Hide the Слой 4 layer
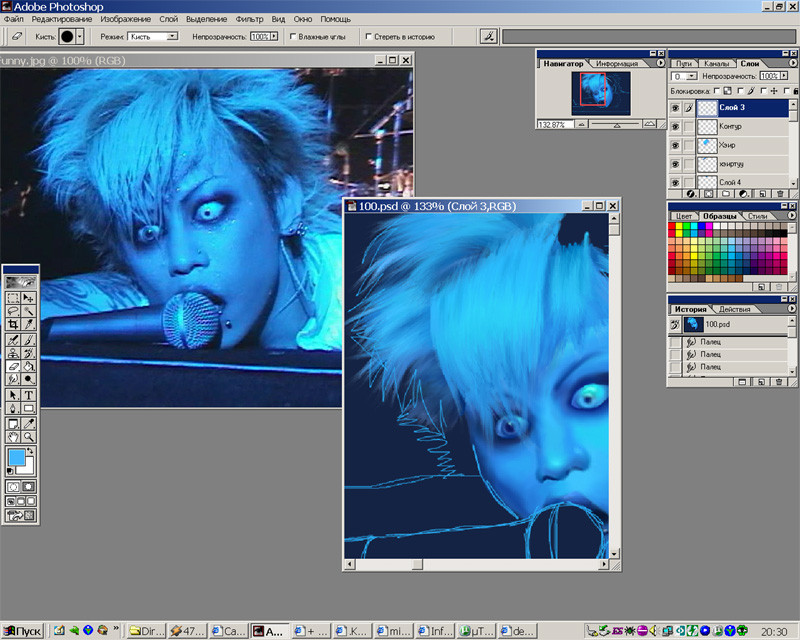The image size is (800, 640). pyautogui.click(x=675, y=182)
